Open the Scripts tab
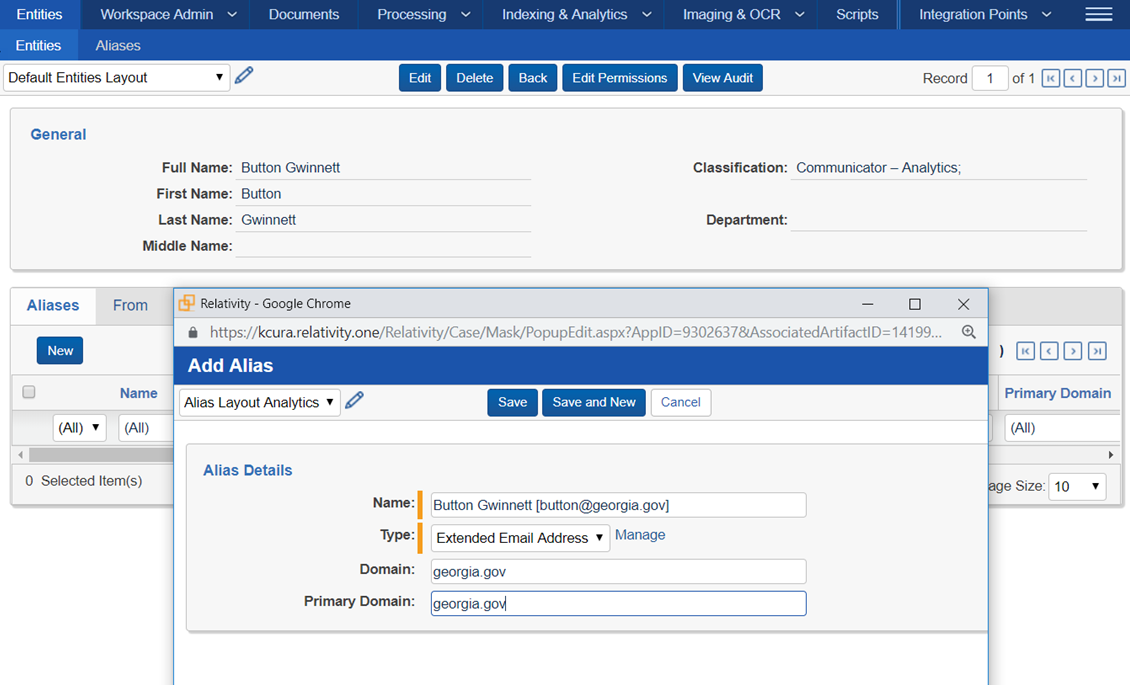This screenshot has height=685, width=1130. pyautogui.click(x=857, y=14)
